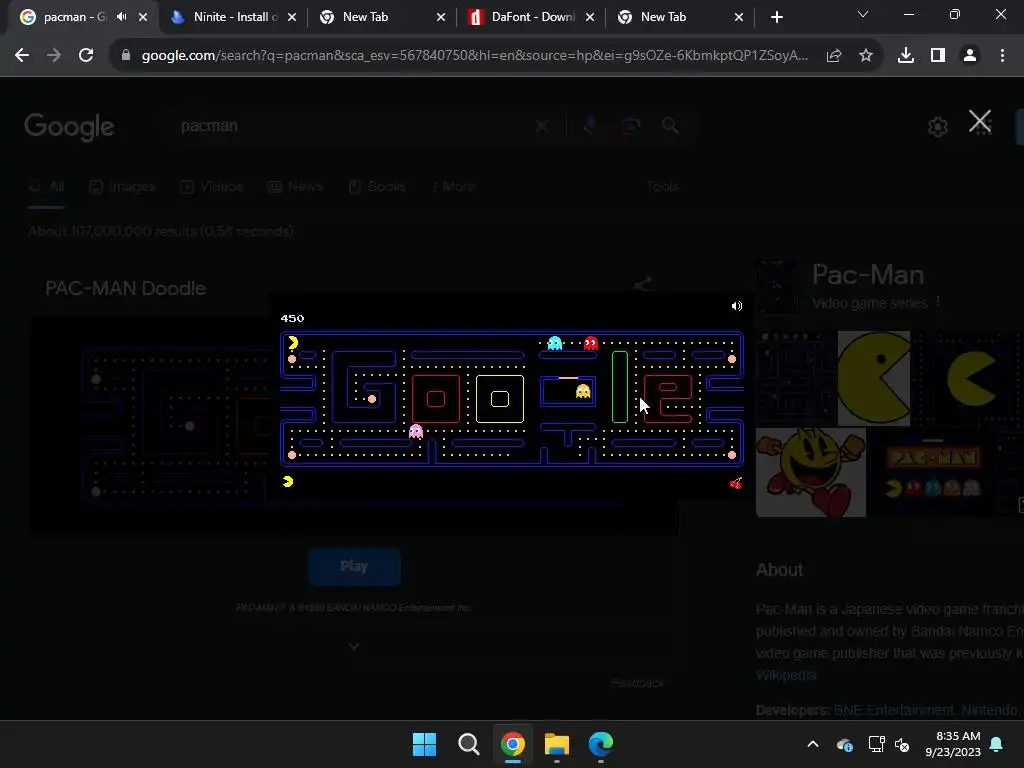Select the Videos results tab
1024x768 pixels.
[x=212, y=187]
